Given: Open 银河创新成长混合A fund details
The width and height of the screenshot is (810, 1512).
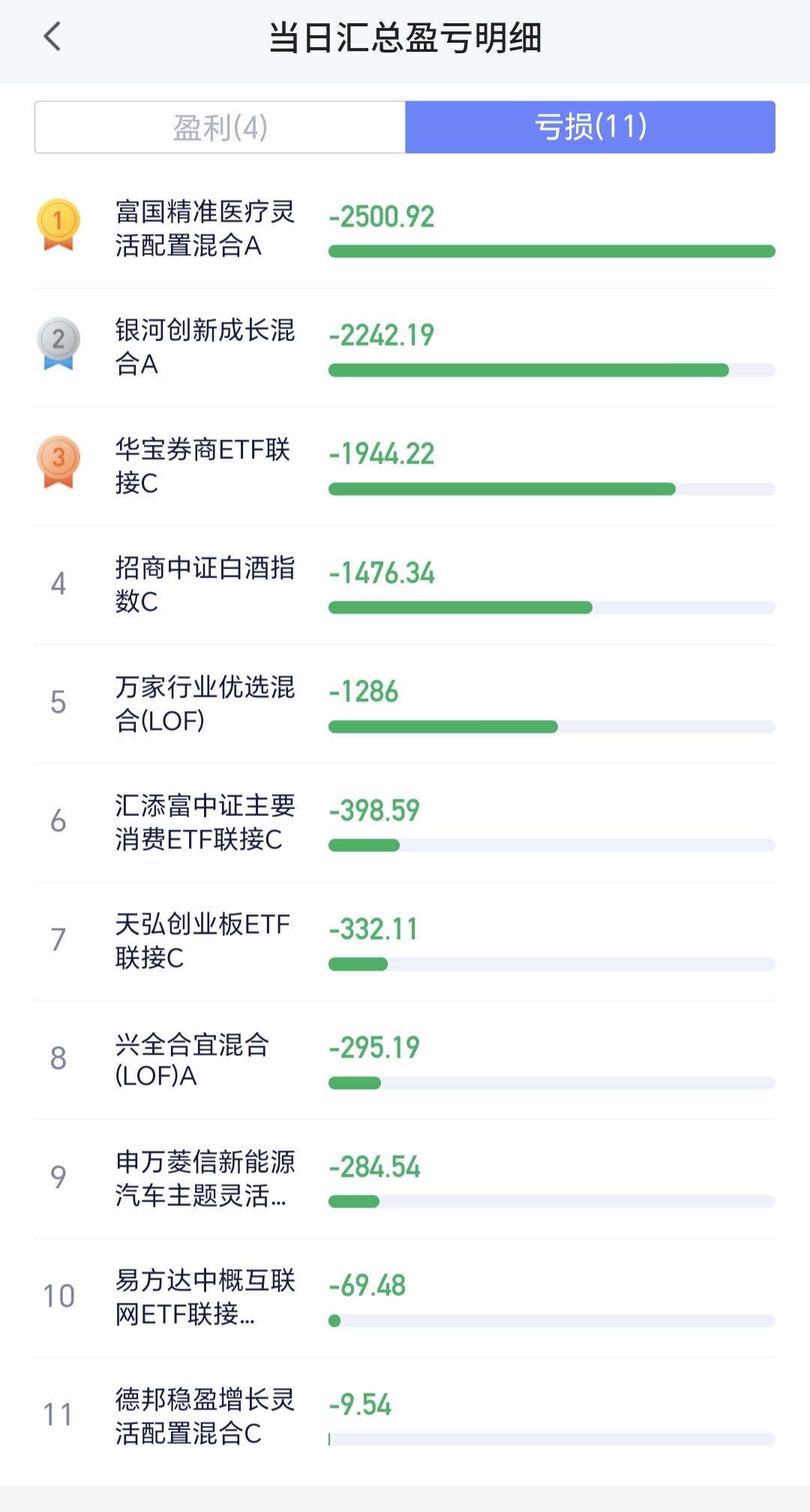Looking at the screenshot, I should (x=205, y=346).
